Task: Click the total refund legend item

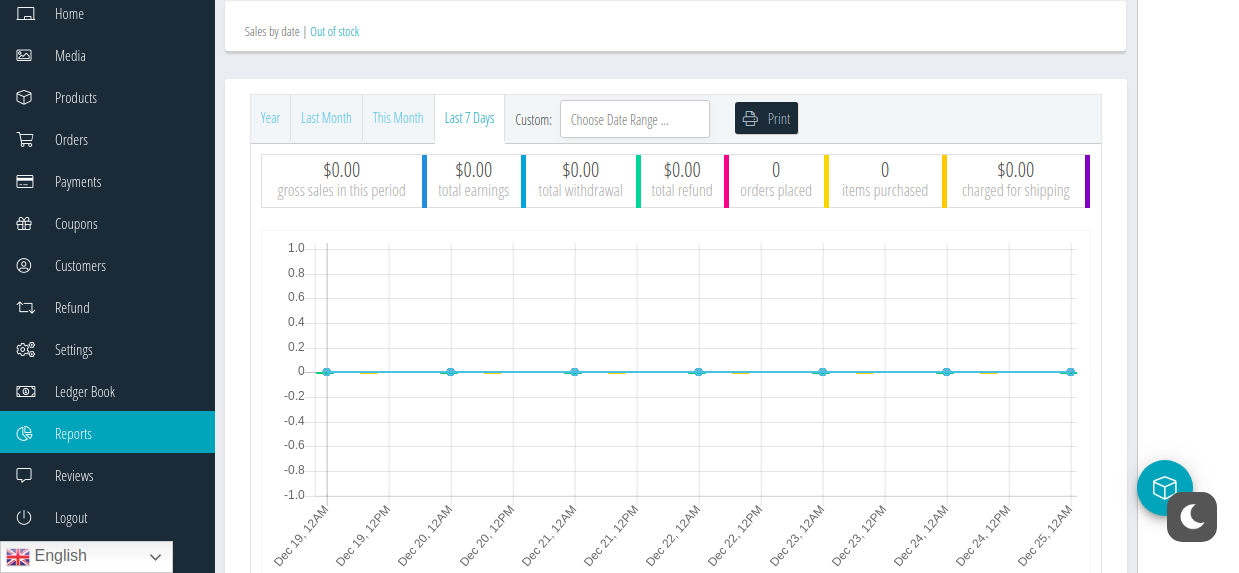Action: 682,181
